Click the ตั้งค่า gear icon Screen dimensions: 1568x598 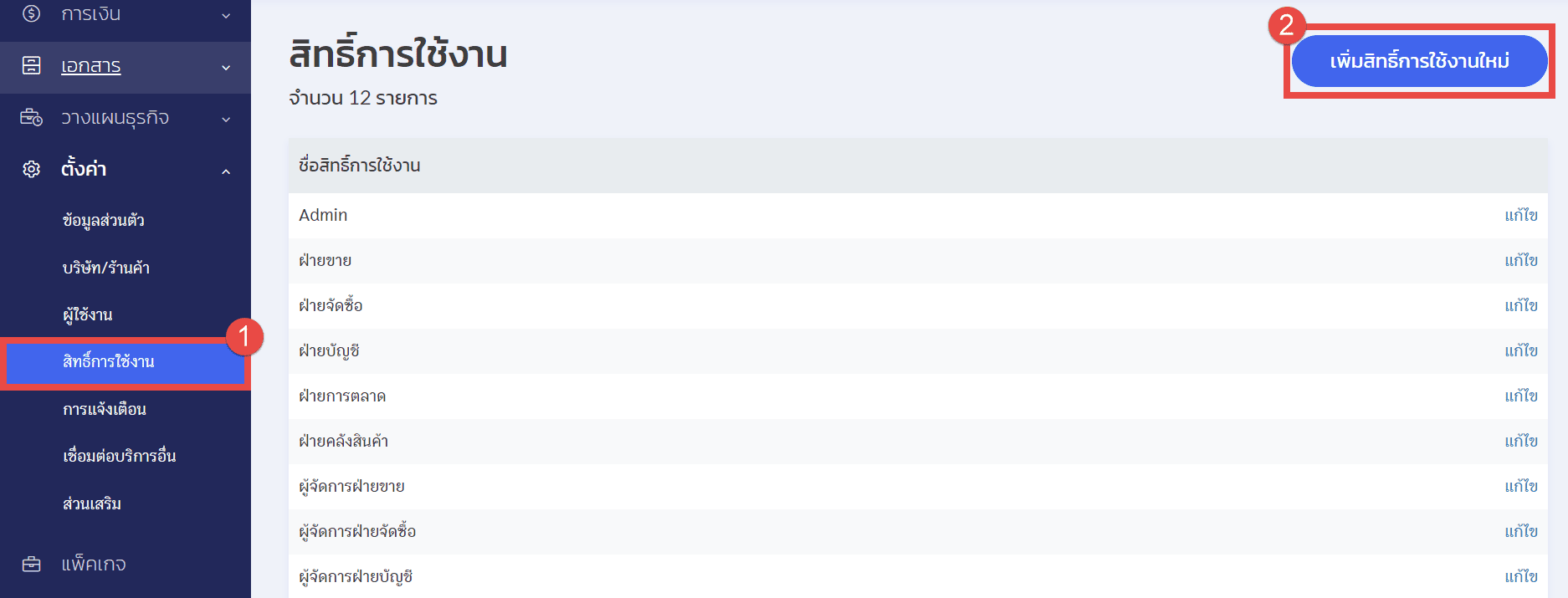[31, 169]
